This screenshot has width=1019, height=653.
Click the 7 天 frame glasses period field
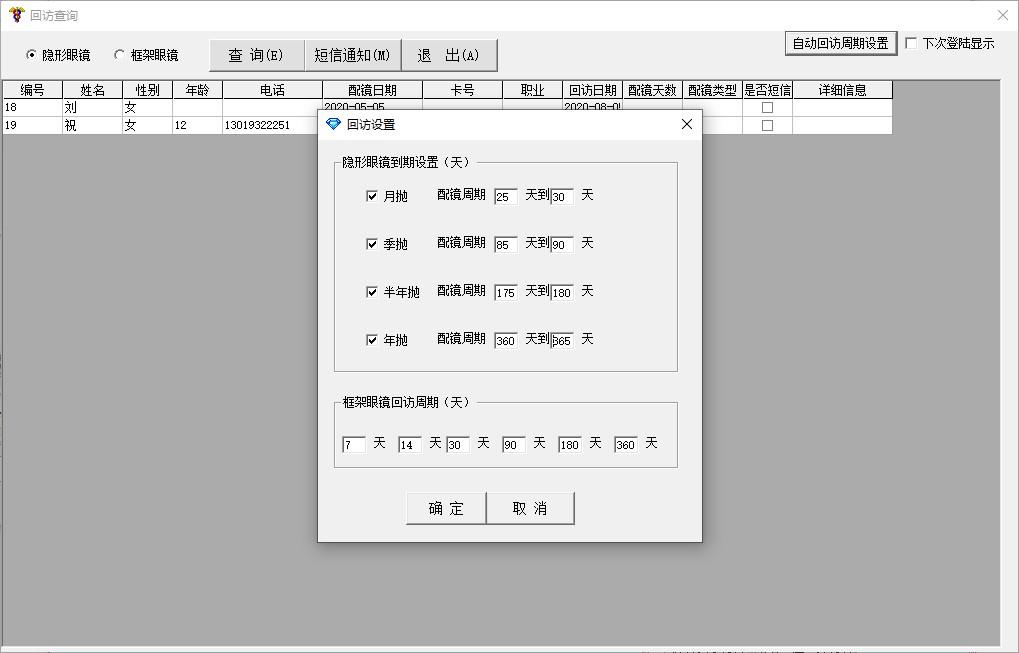coord(353,445)
